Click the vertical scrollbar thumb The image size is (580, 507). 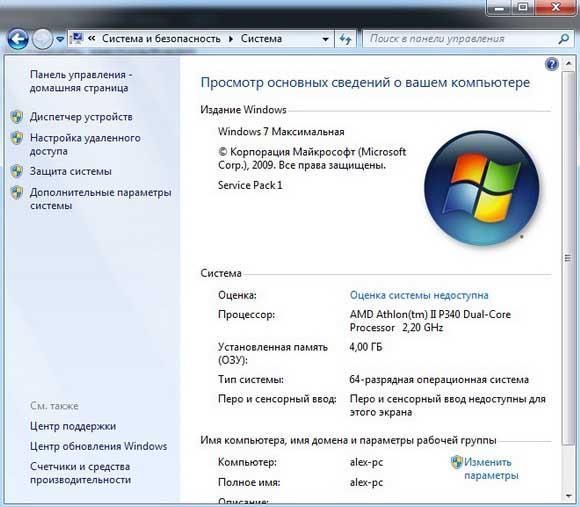click(568, 258)
